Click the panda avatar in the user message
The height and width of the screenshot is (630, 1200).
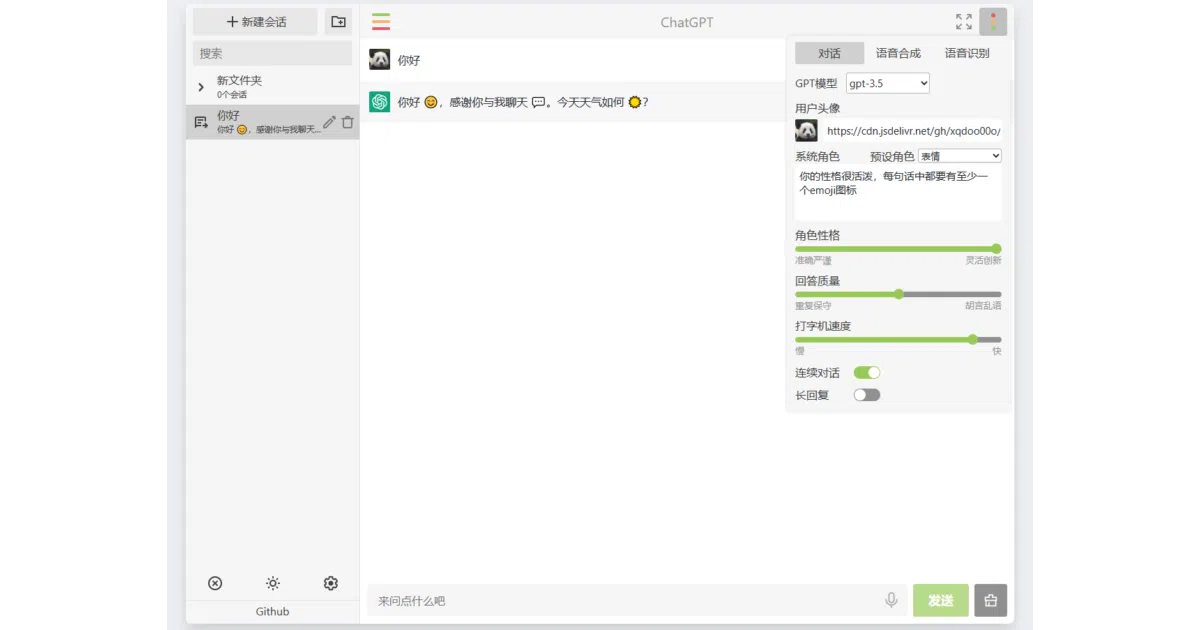click(380, 60)
